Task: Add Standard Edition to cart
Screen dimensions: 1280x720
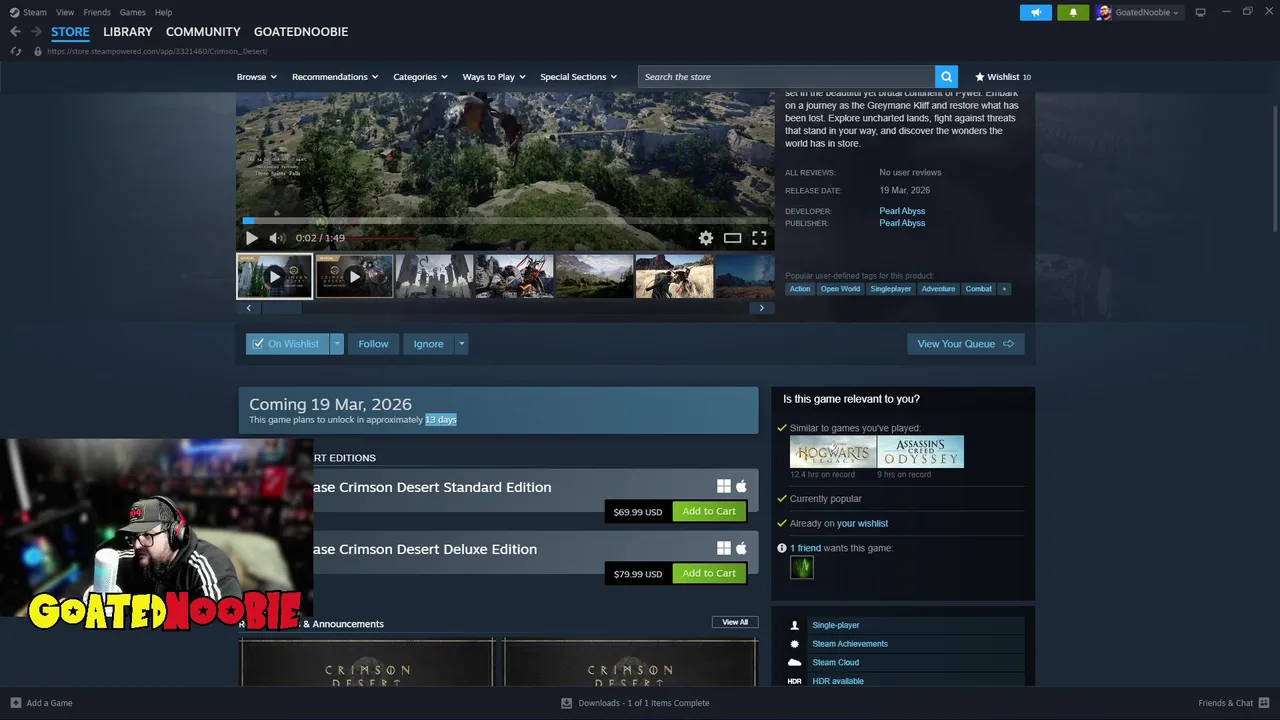Action: pyautogui.click(x=709, y=511)
